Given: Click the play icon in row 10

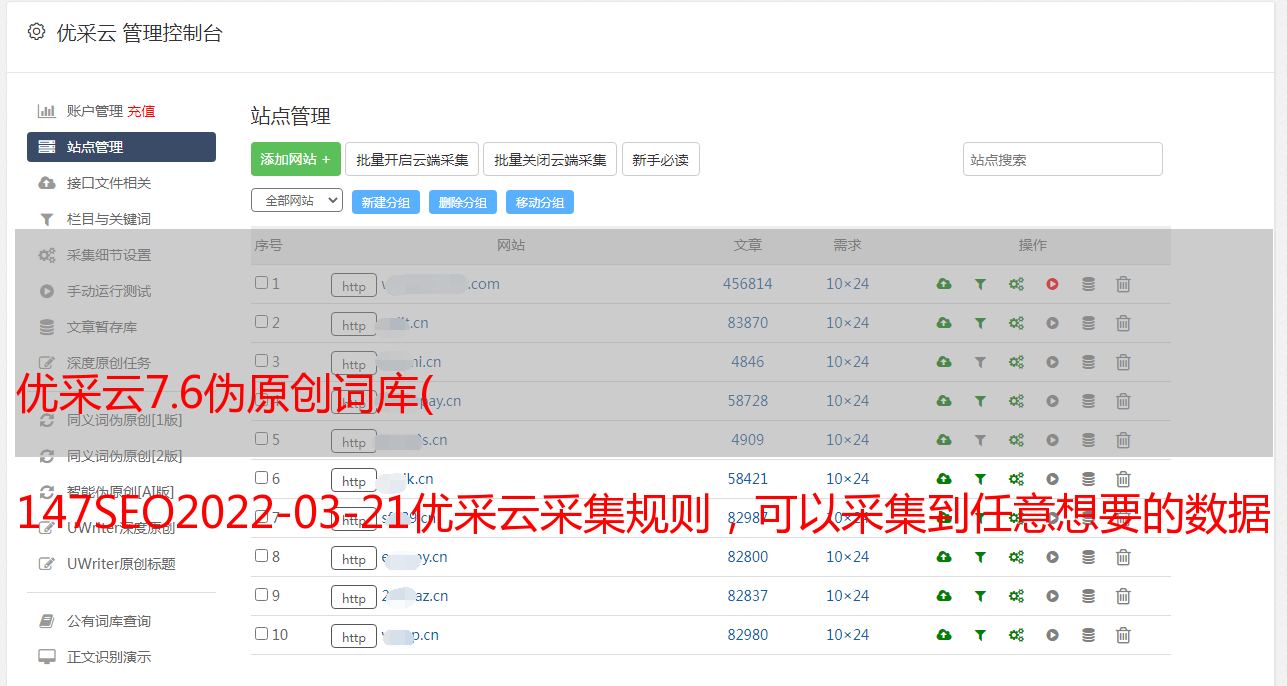Looking at the screenshot, I should tap(1052, 635).
